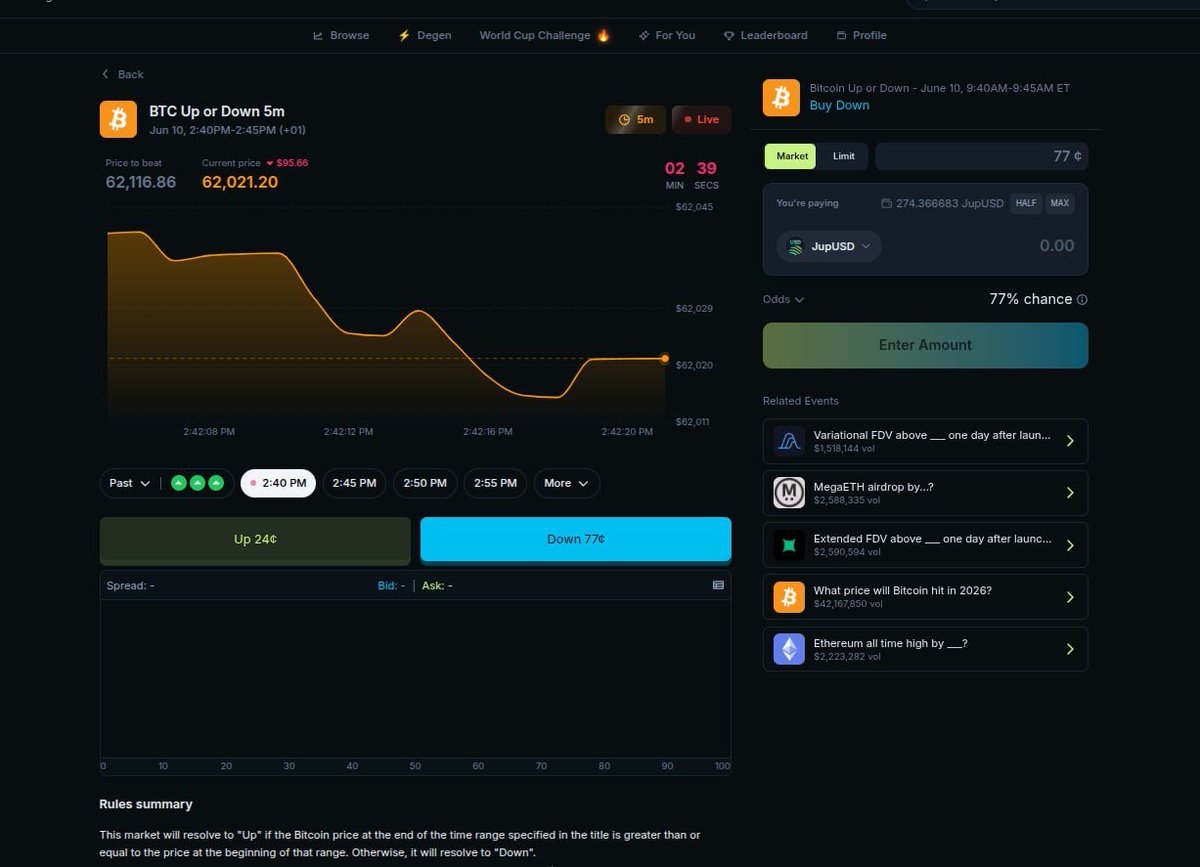1200x867 pixels.
Task: Click the 77¢ price field
Action: coord(982,156)
